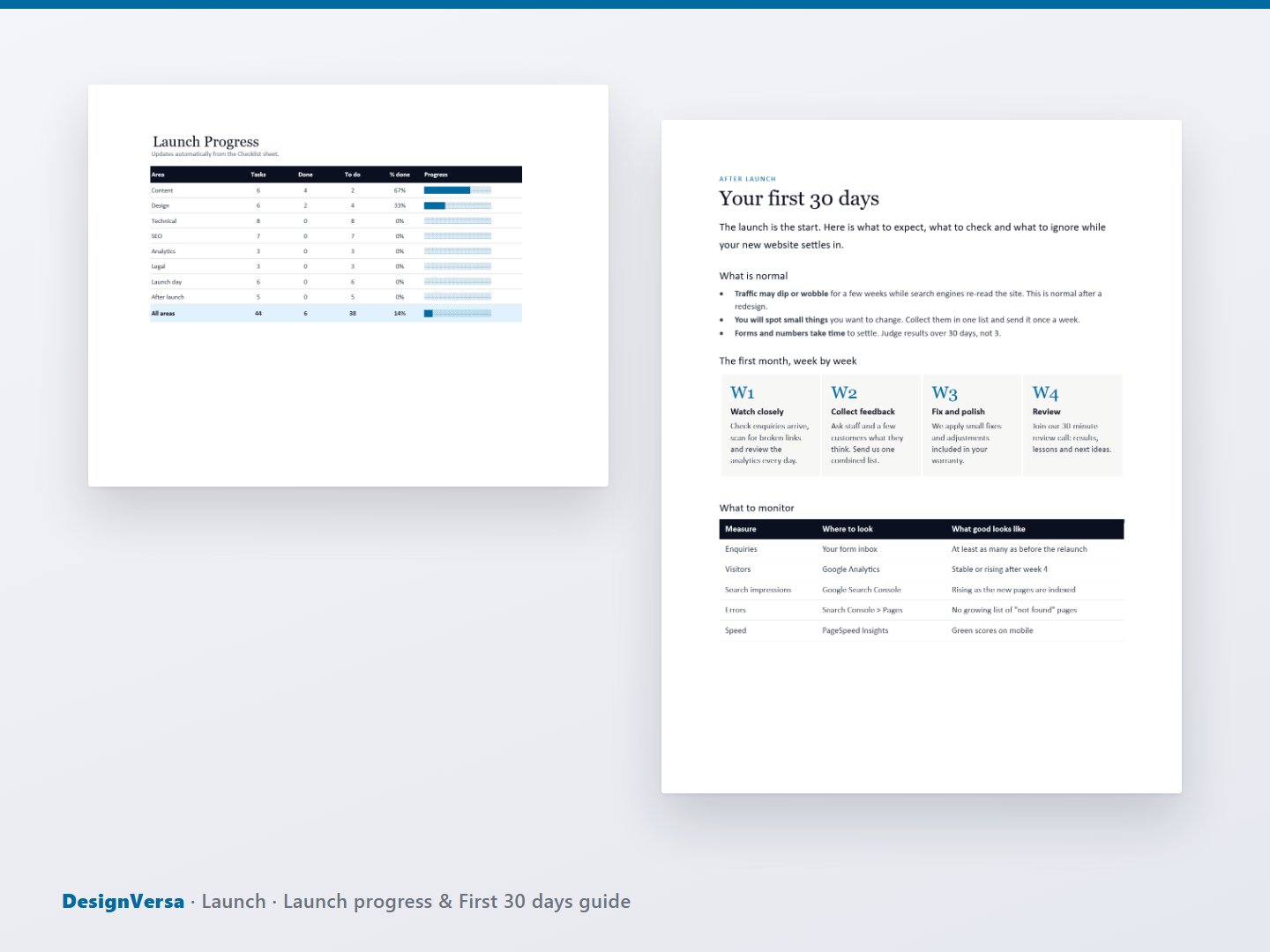Click the "Tasks" column header
The image size is (1270, 952).
point(258,175)
